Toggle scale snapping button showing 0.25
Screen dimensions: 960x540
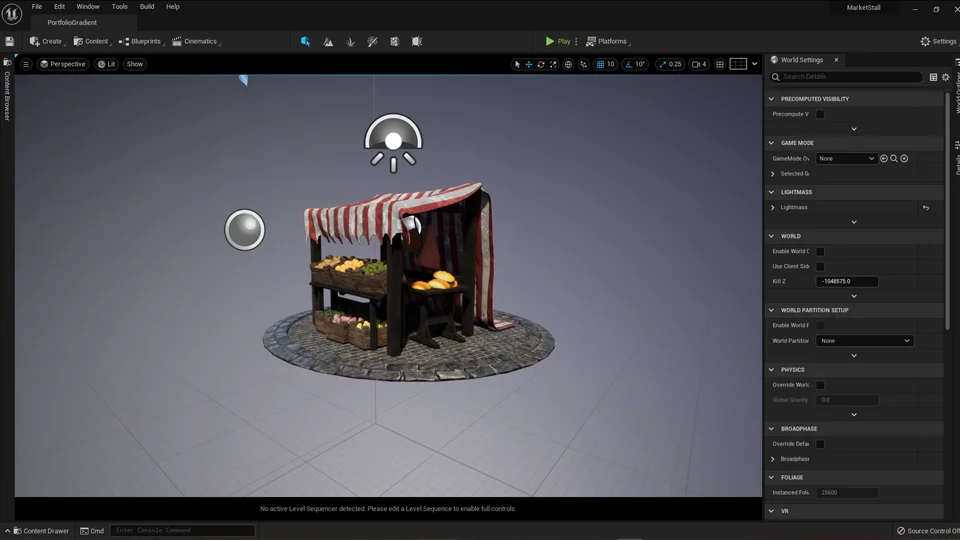tap(670, 64)
